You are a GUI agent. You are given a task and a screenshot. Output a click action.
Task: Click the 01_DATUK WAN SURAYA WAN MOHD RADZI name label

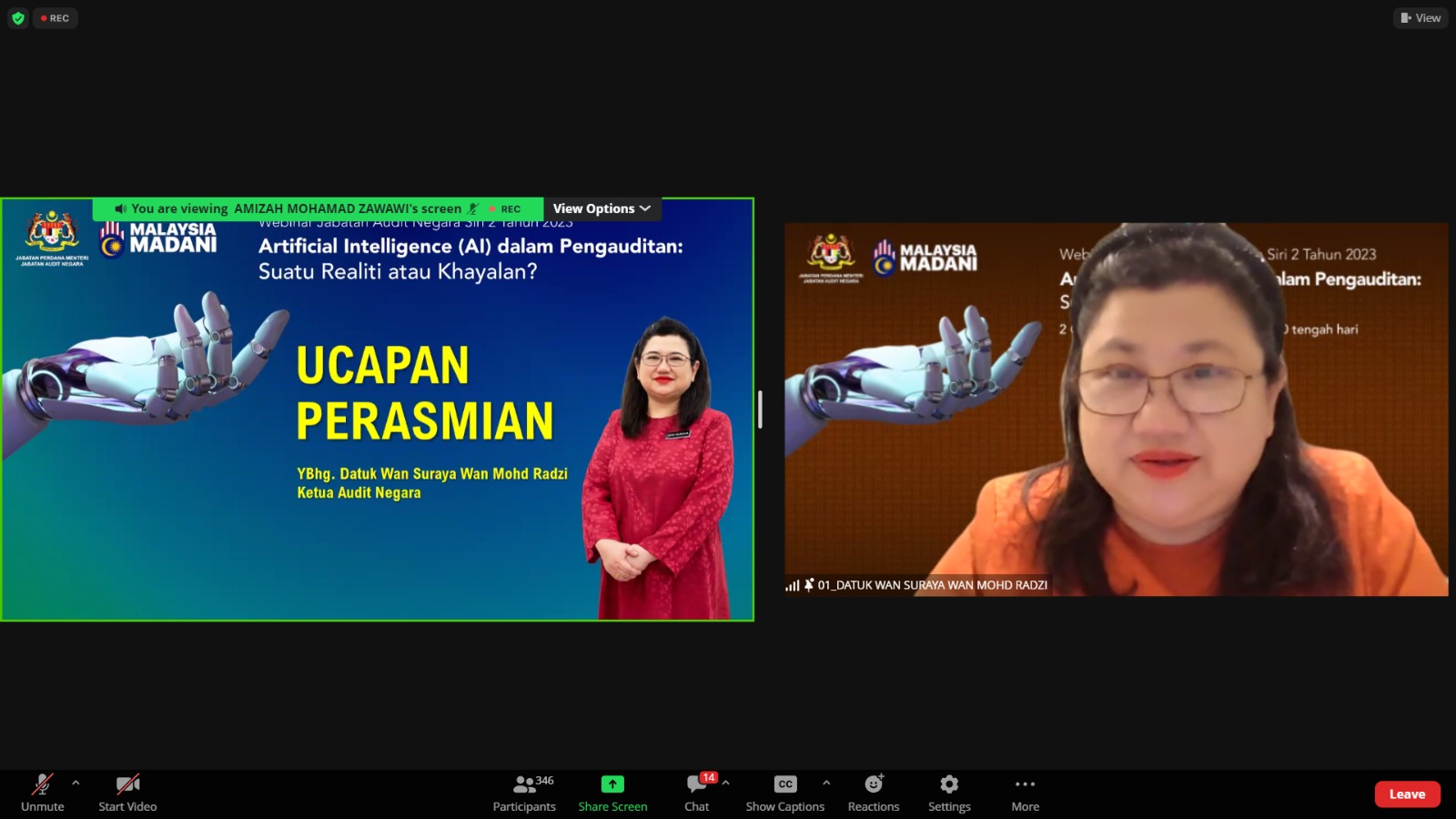(933, 585)
